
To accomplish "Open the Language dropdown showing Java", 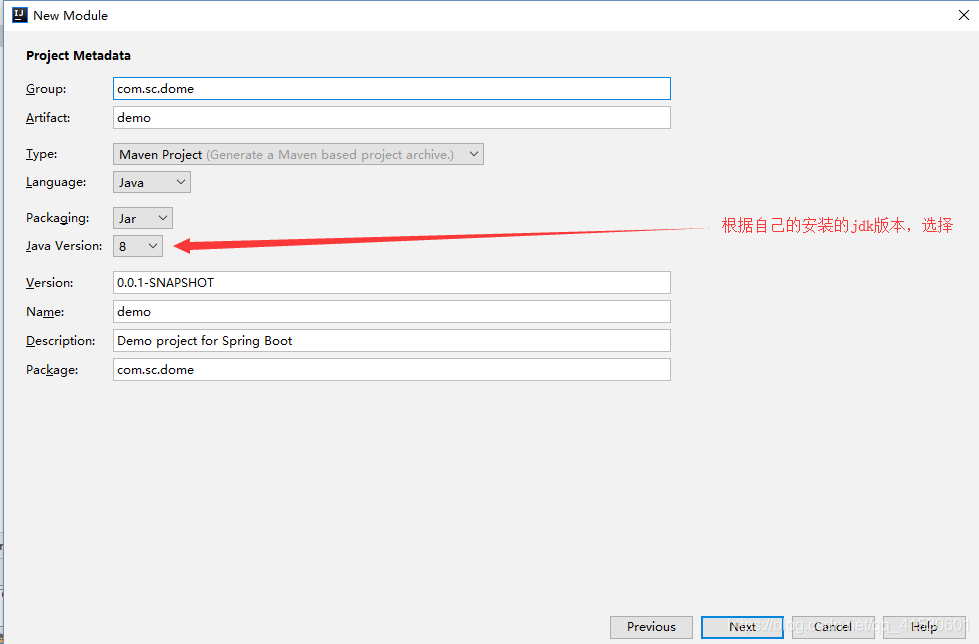I will 152,182.
